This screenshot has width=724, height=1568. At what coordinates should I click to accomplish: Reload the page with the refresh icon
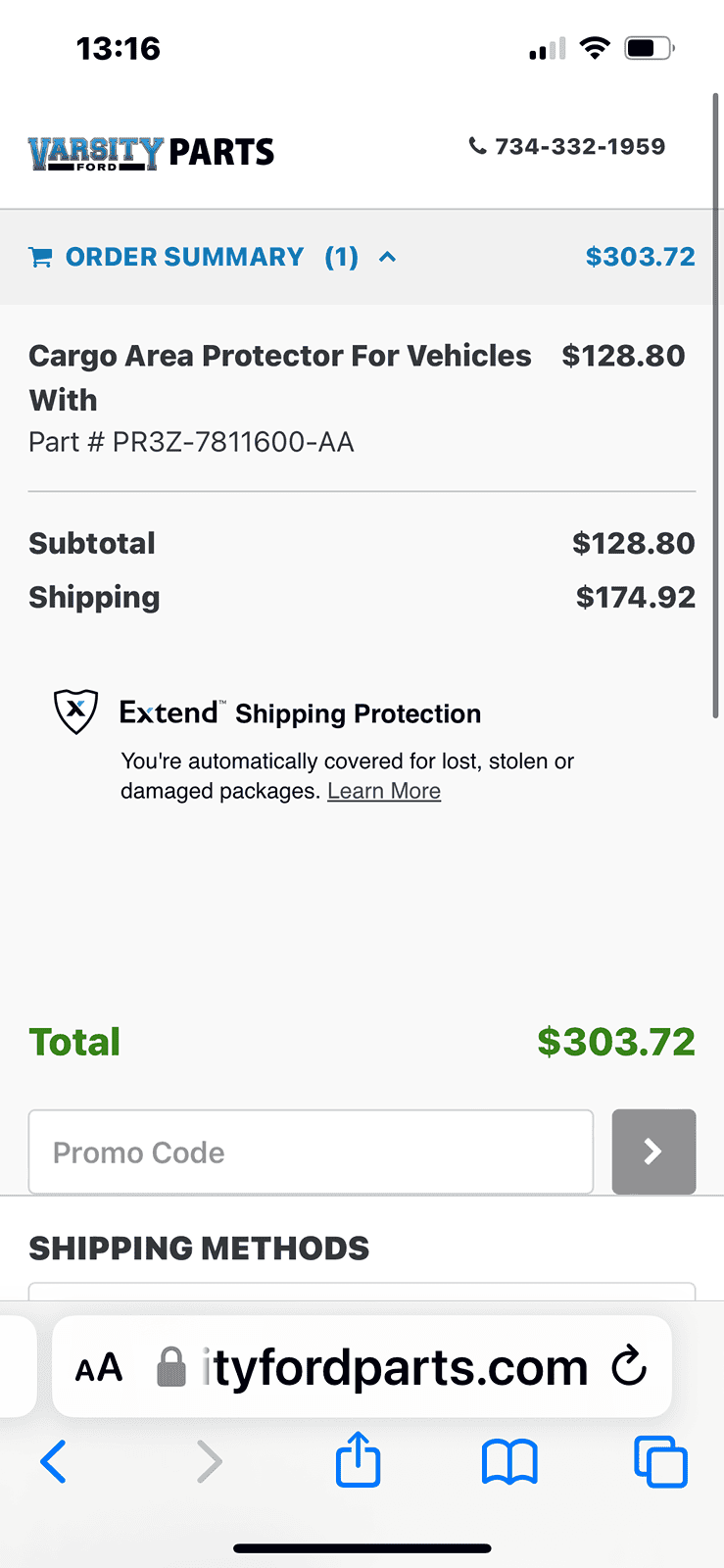tap(629, 1365)
